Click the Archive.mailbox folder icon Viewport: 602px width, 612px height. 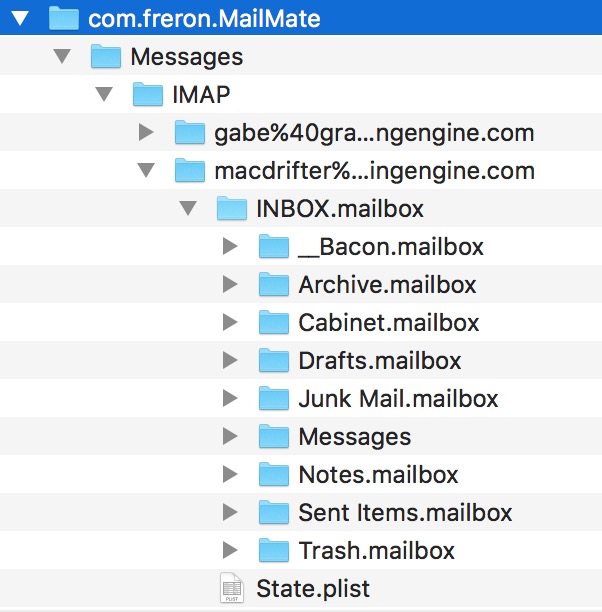[274, 284]
